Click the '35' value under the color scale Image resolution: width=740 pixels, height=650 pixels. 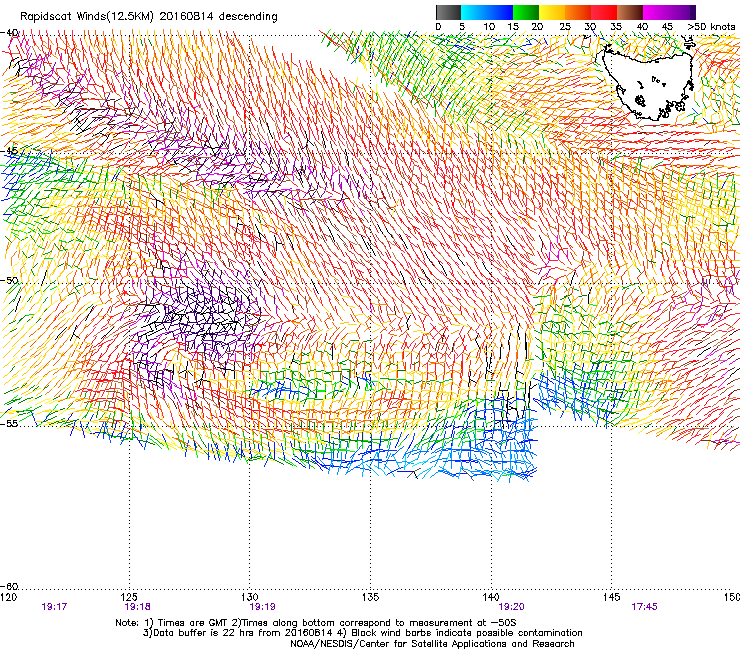coord(616,27)
